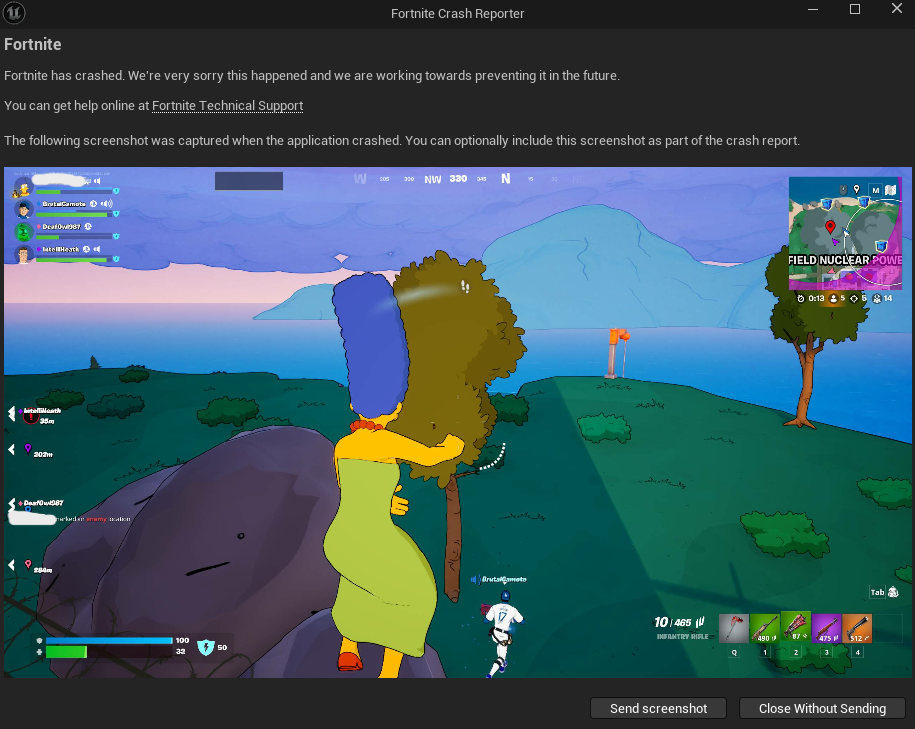Image resolution: width=915 pixels, height=729 pixels.
Task: Click the folded map icon on minimap
Action: 890,190
